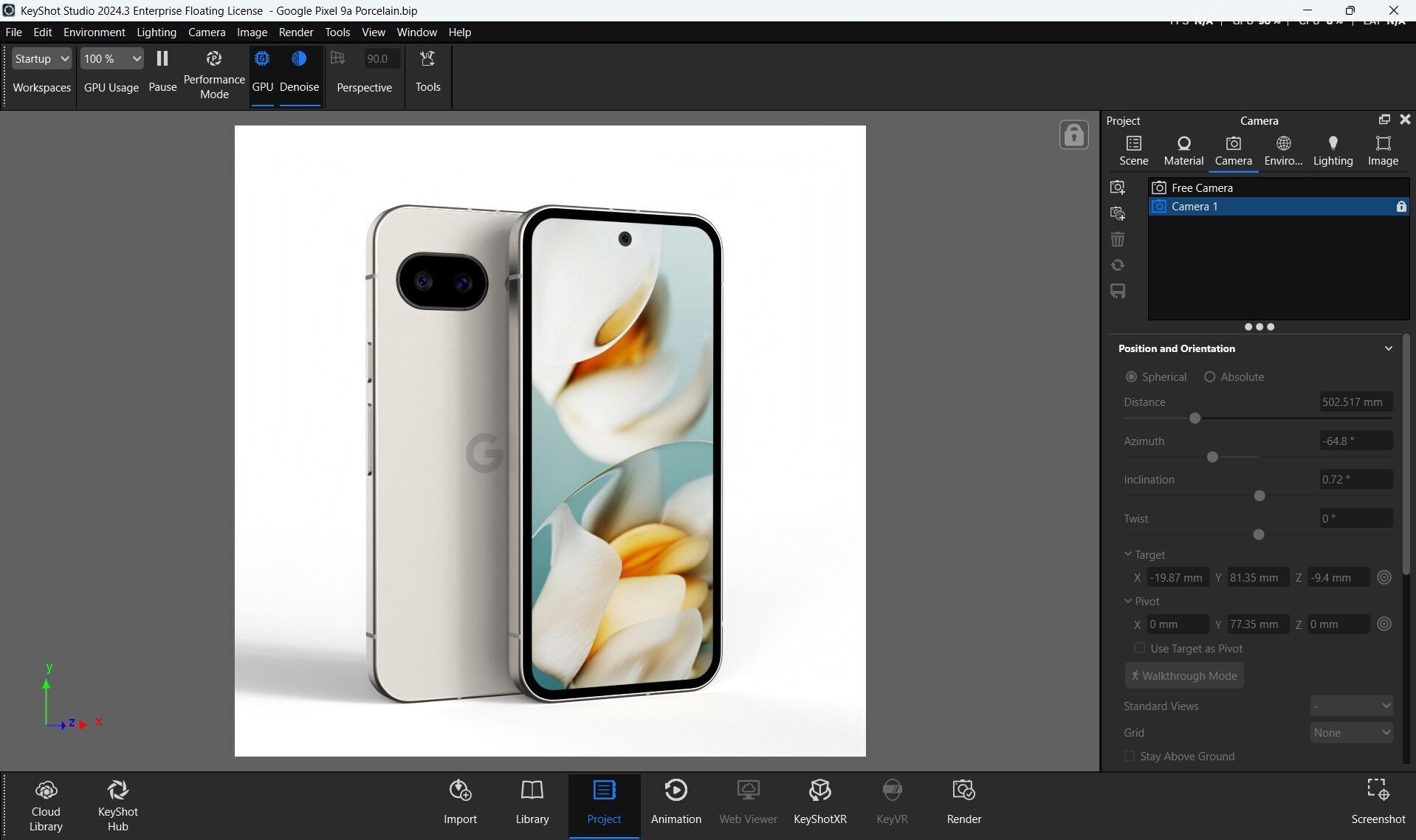Open the Workspaces Startup dropdown
1416x840 pixels.
pyautogui.click(x=41, y=58)
